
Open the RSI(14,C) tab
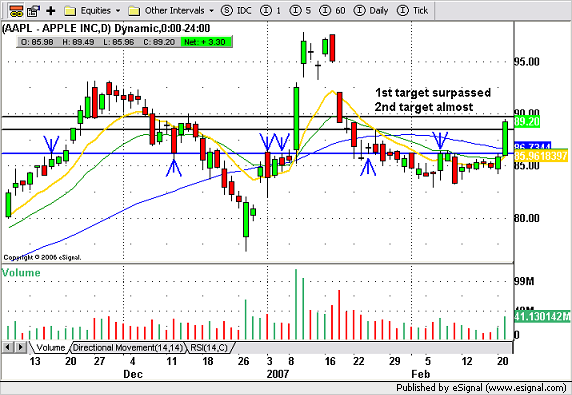click(209, 348)
